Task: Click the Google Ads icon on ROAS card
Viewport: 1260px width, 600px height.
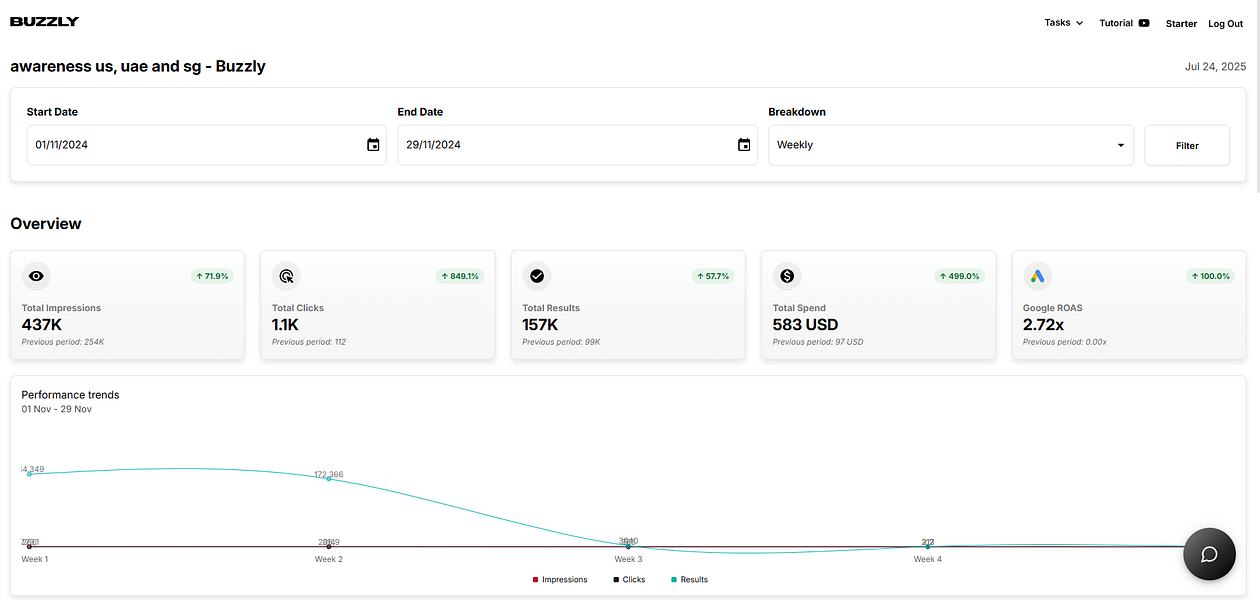Action: tap(1038, 276)
